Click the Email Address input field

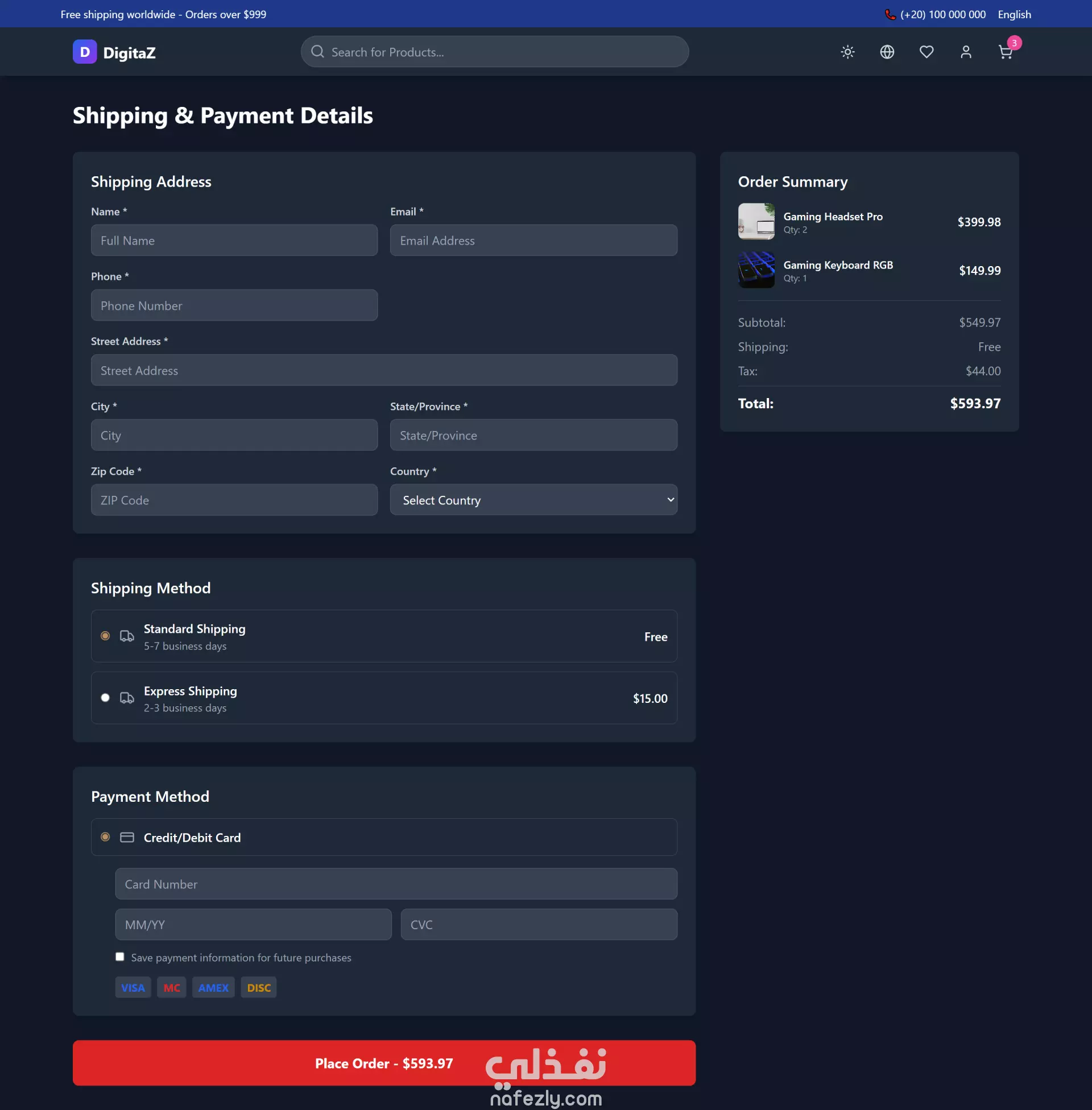533,240
